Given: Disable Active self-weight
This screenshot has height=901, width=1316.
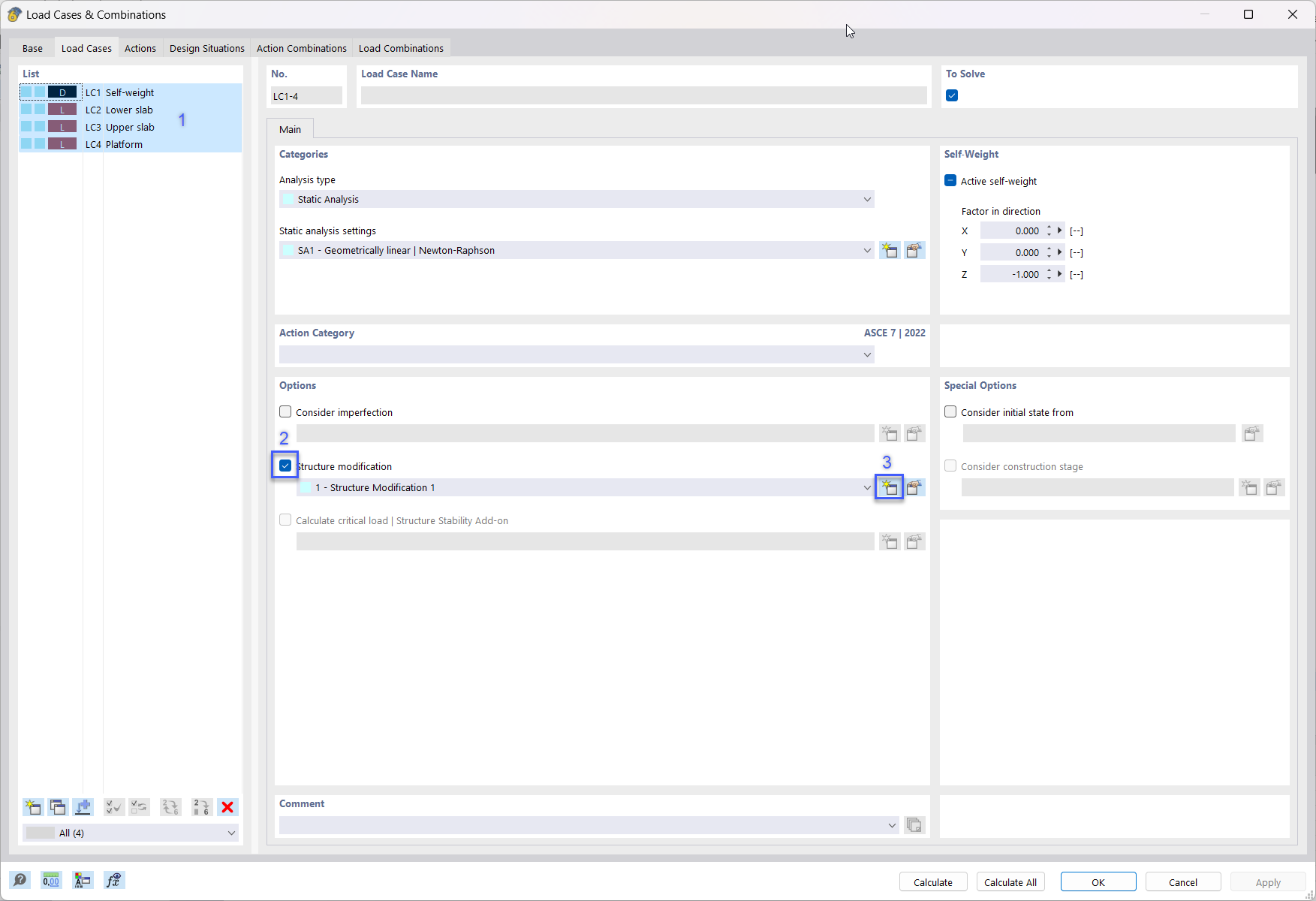Looking at the screenshot, I should (950, 180).
